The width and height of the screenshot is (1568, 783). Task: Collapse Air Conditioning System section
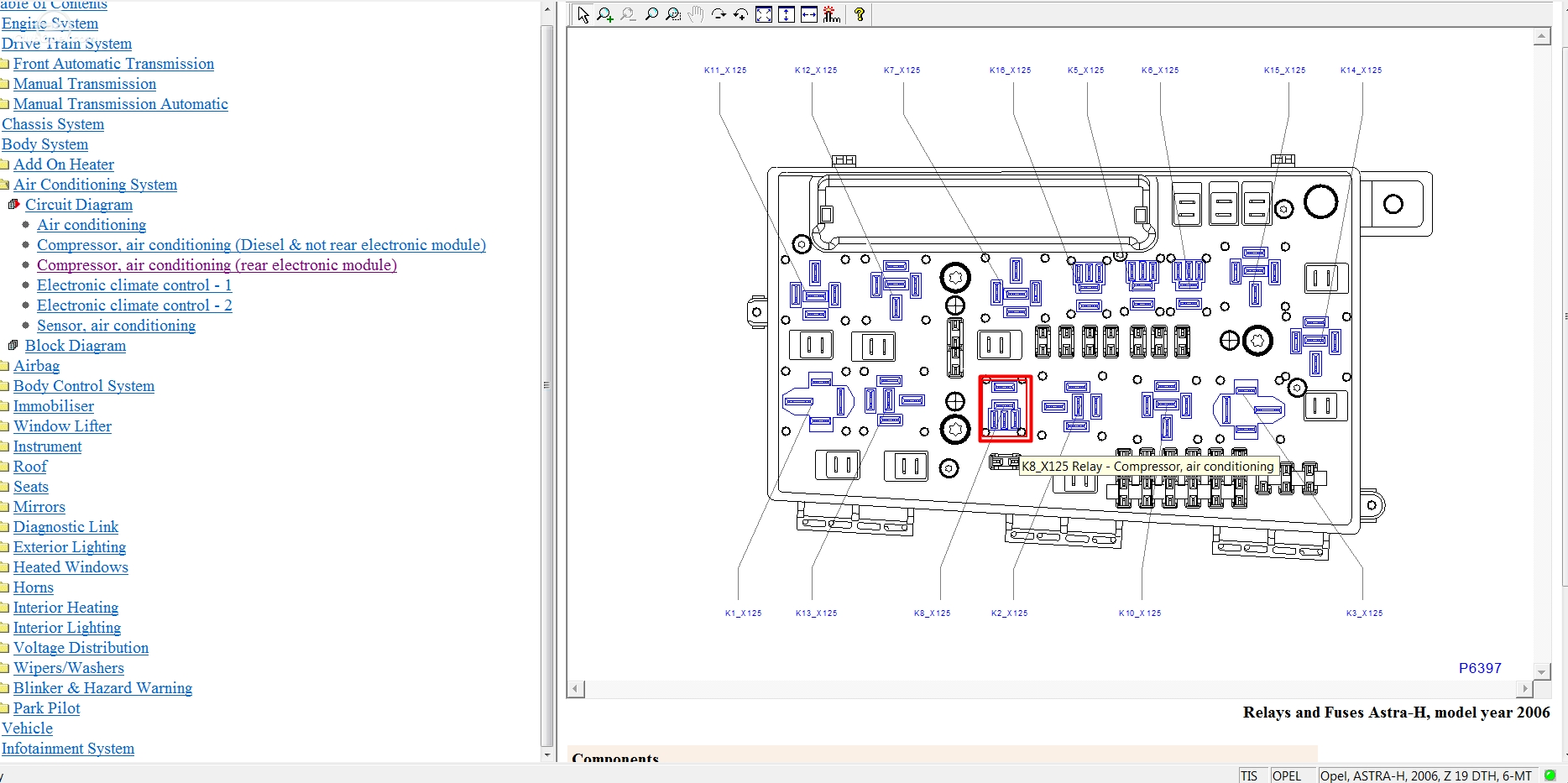(x=95, y=185)
